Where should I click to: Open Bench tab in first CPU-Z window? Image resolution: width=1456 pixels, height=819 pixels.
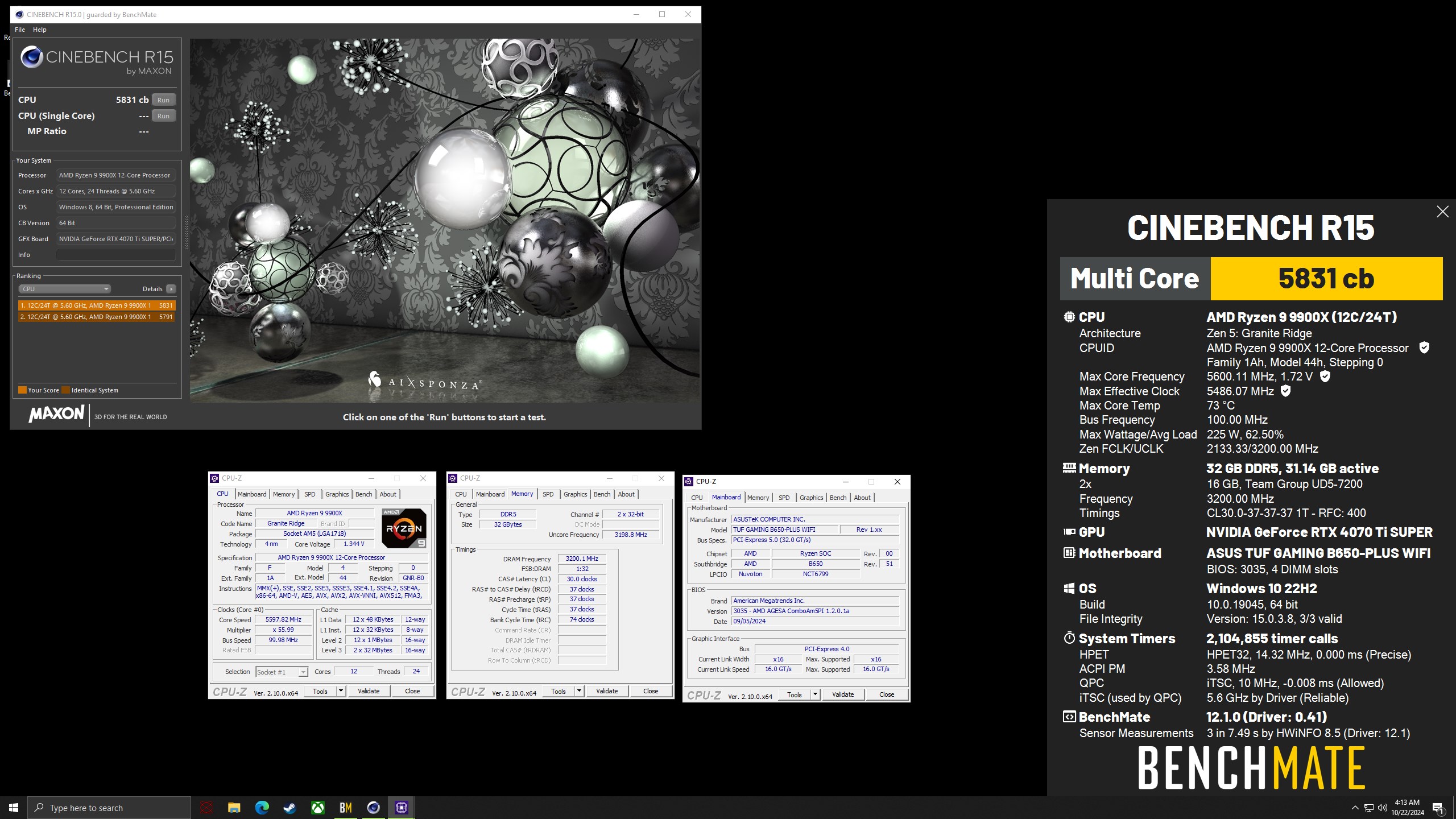(x=364, y=494)
